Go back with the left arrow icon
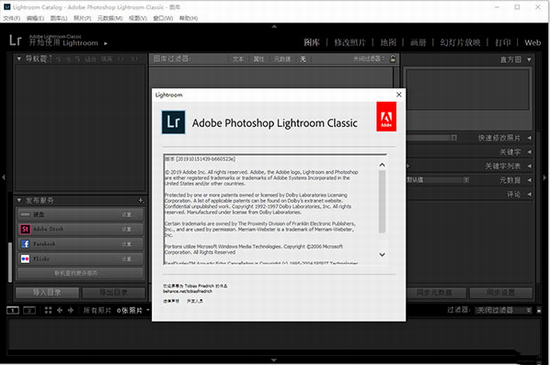This screenshot has height=365, width=550. pyautogui.click(x=60, y=310)
